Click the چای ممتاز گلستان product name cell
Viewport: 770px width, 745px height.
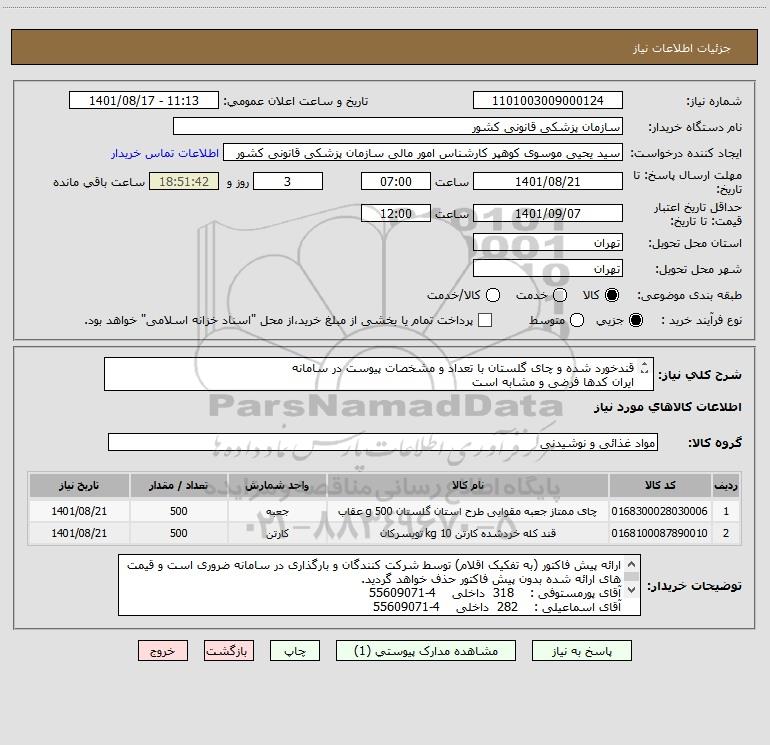pos(468,511)
